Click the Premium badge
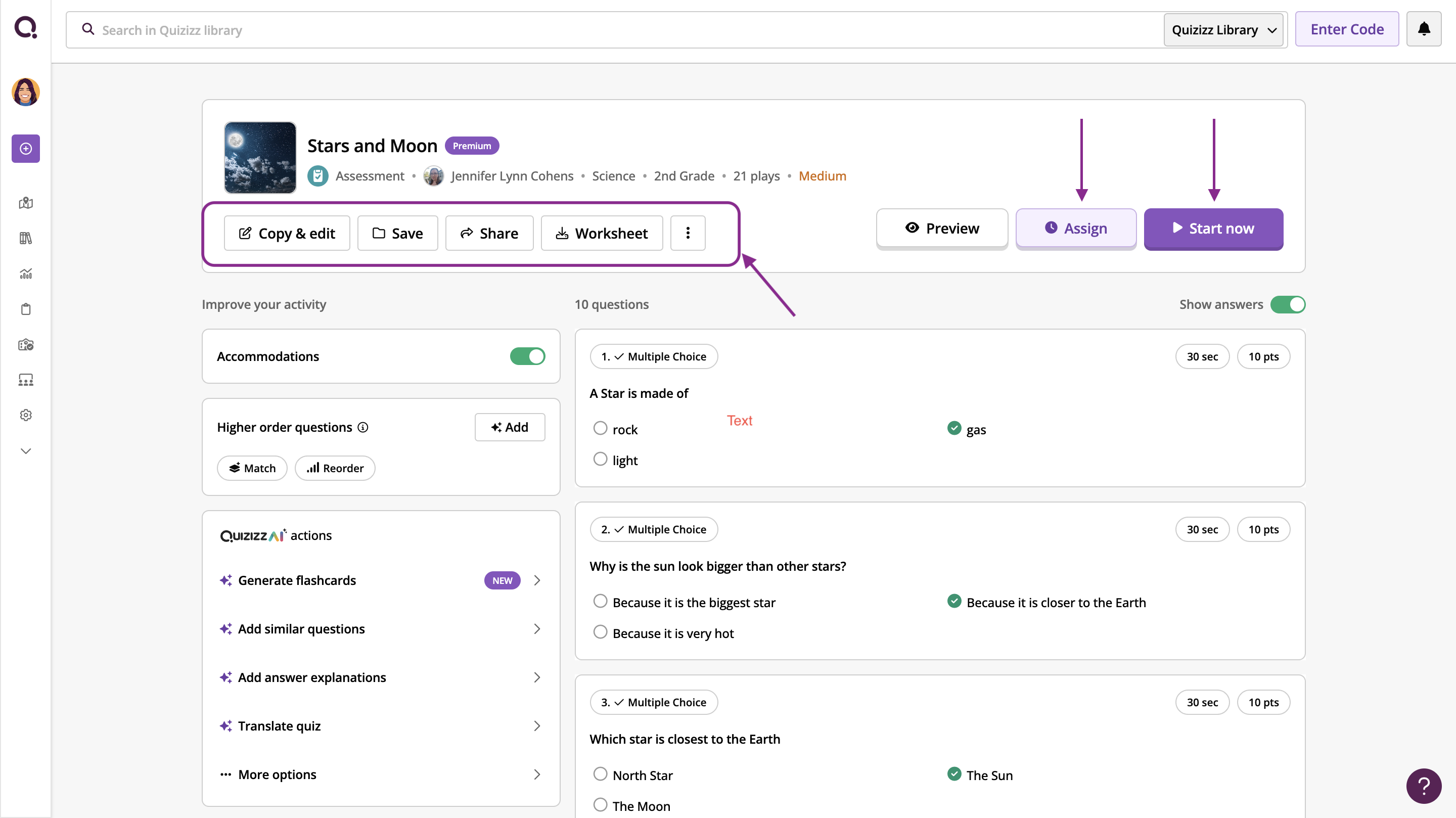This screenshot has width=1456, height=818. pos(472,145)
